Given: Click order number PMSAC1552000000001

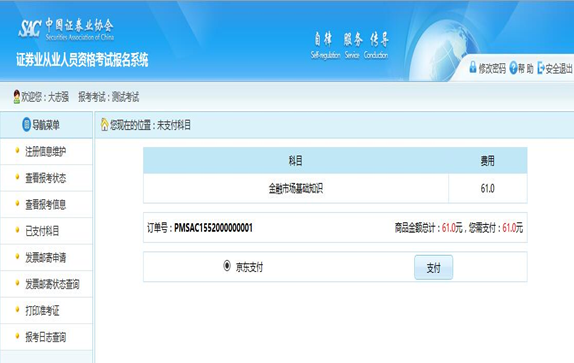Looking at the screenshot, I should (x=213, y=228).
